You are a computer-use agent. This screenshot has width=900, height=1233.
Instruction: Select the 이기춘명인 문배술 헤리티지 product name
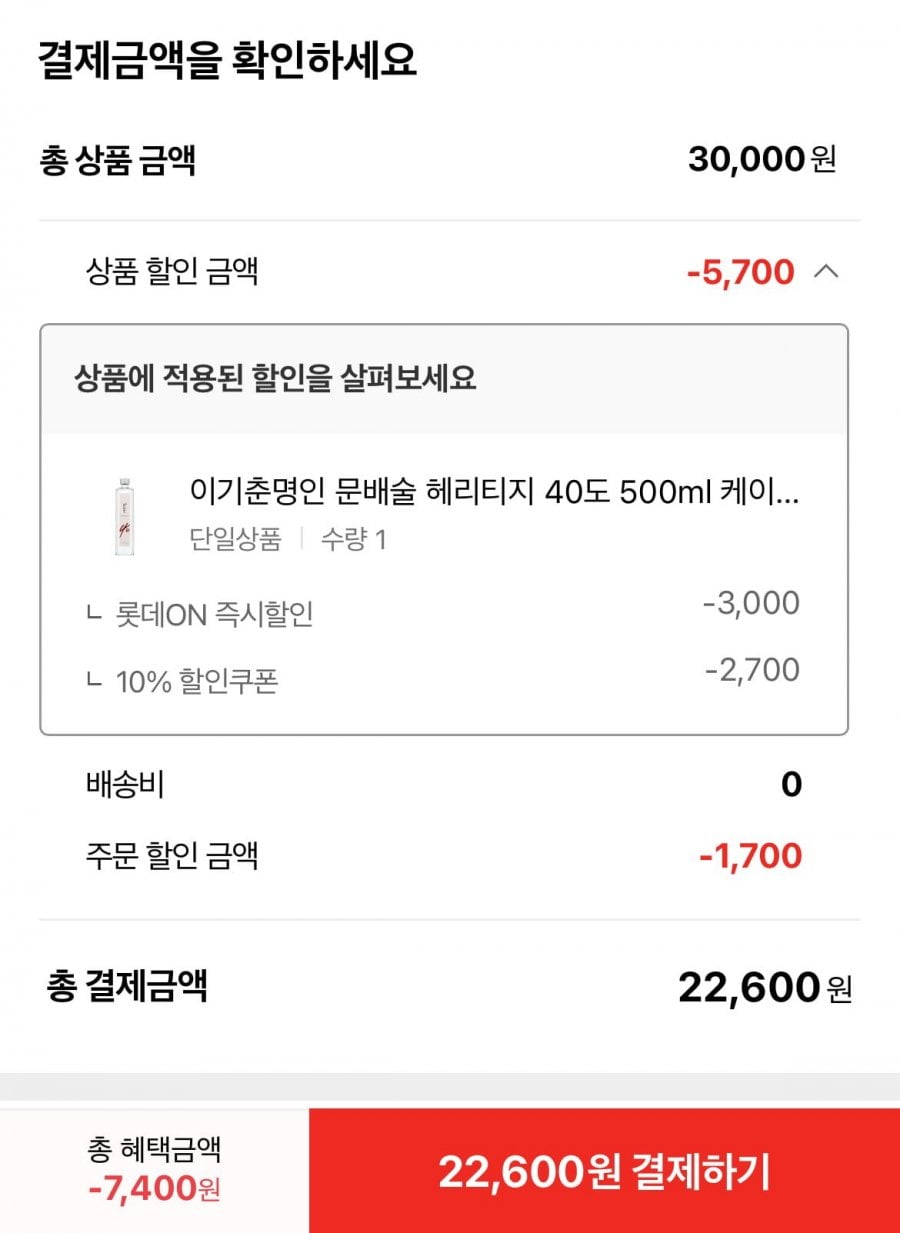tap(494, 492)
